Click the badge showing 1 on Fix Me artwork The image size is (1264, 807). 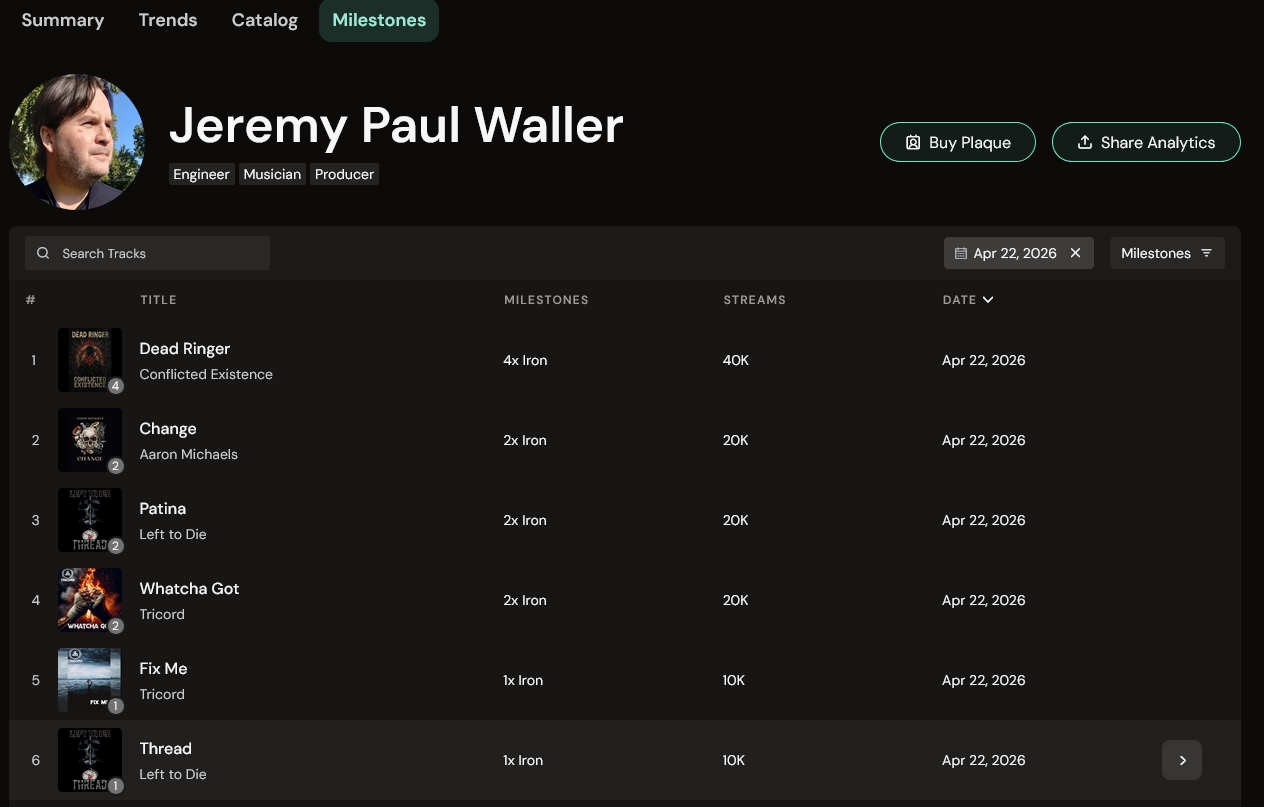[115, 705]
